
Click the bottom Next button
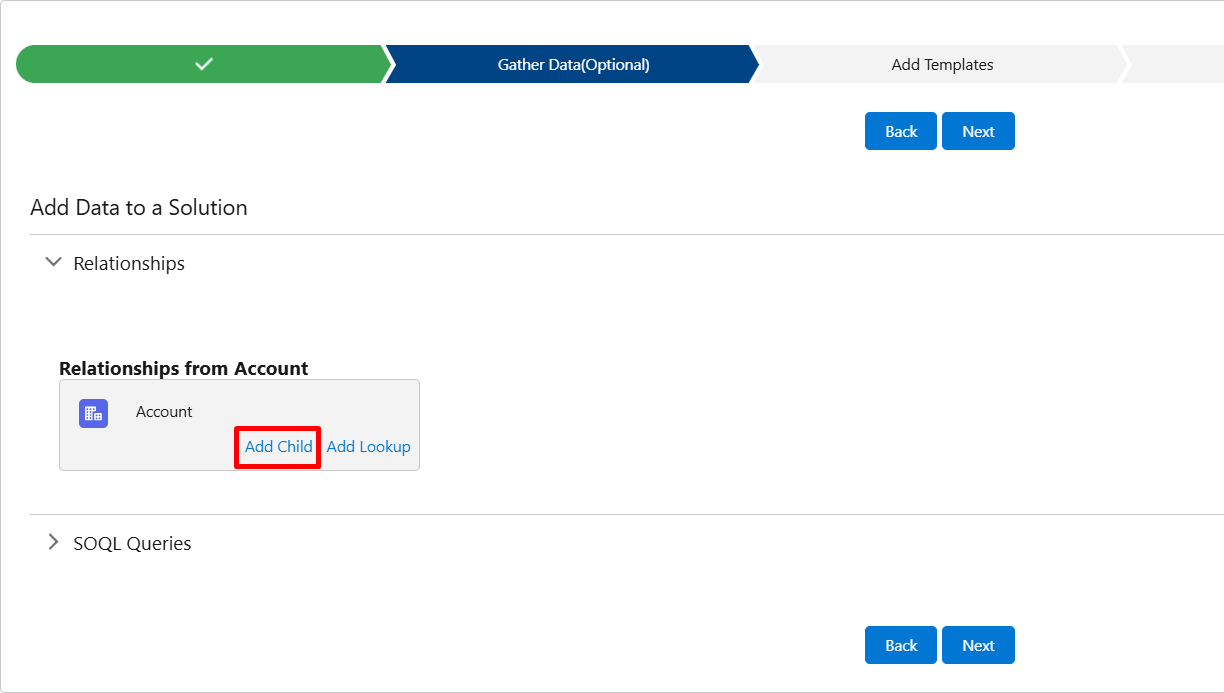tap(978, 645)
